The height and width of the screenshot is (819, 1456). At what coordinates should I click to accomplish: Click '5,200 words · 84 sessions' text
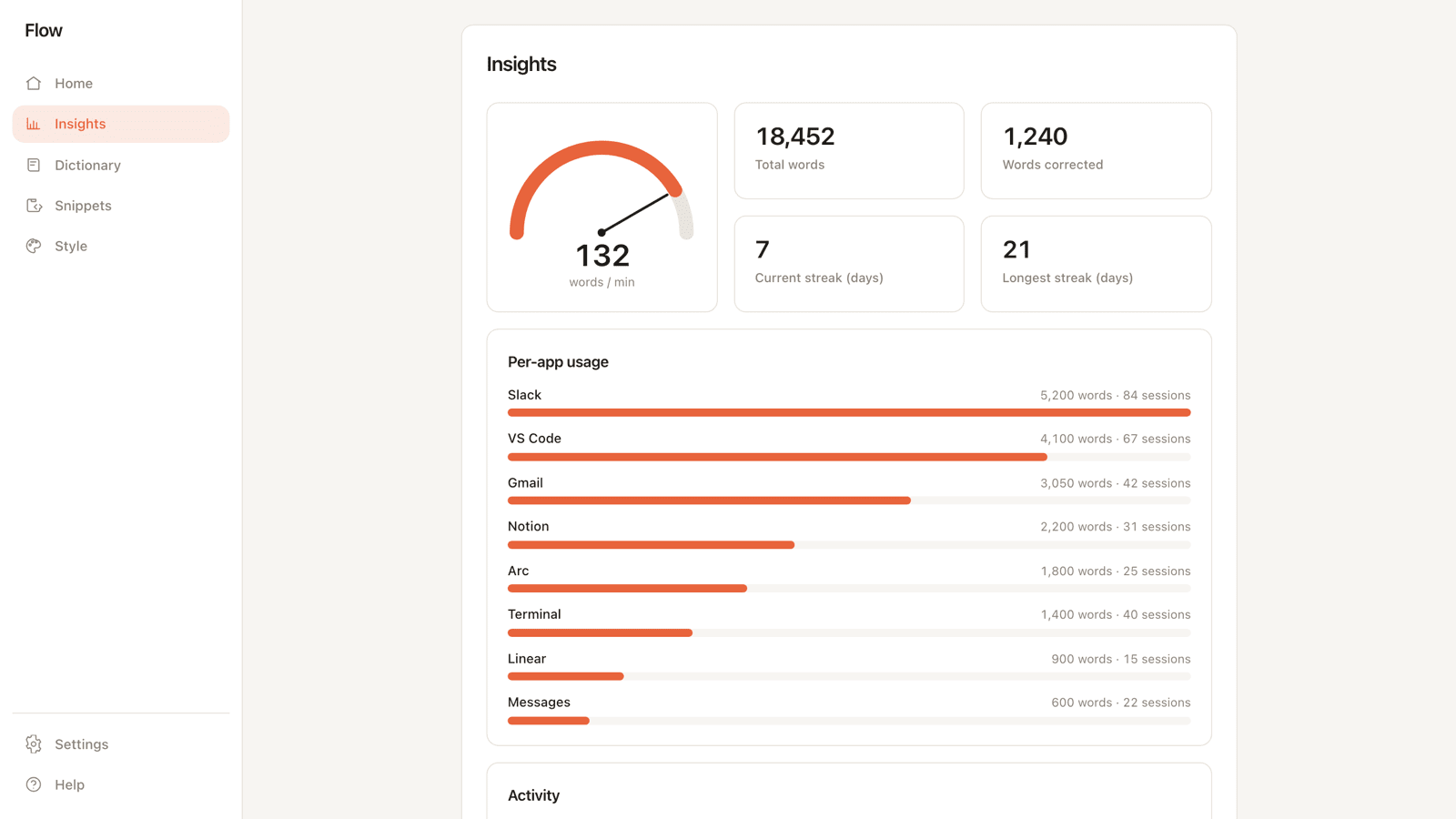[1116, 395]
